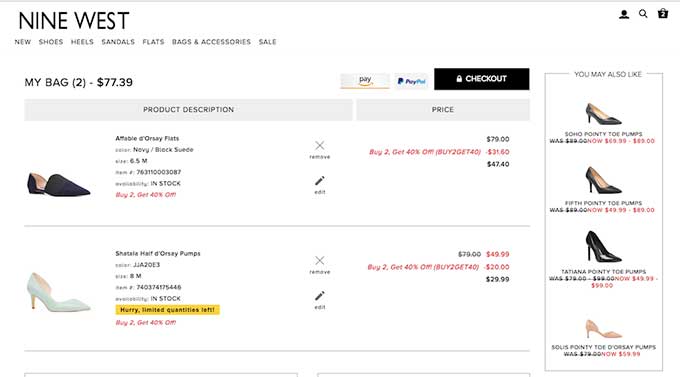The image size is (680, 377).
Task: View the navy flats thumbnail image
Action: point(59,184)
